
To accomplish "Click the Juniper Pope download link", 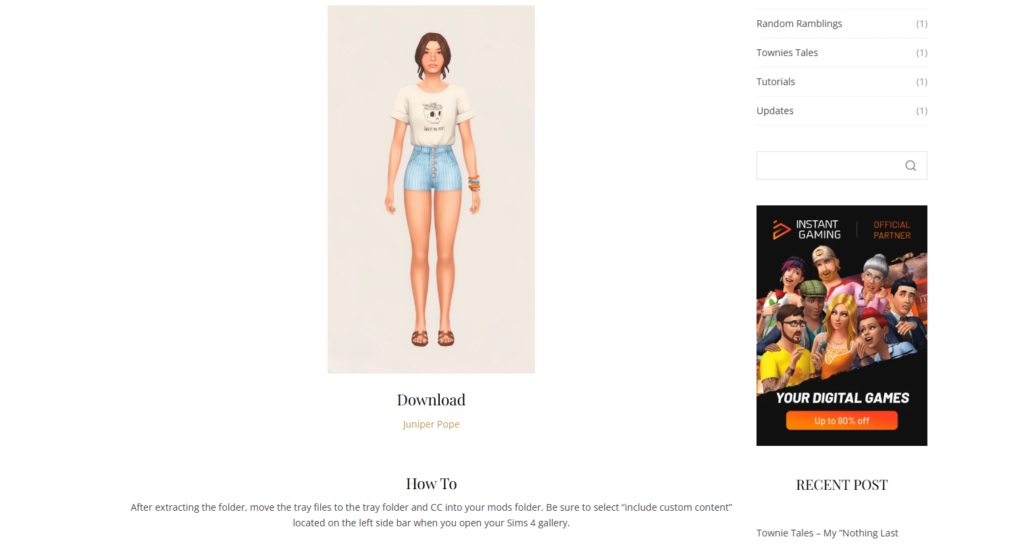I will [x=431, y=424].
